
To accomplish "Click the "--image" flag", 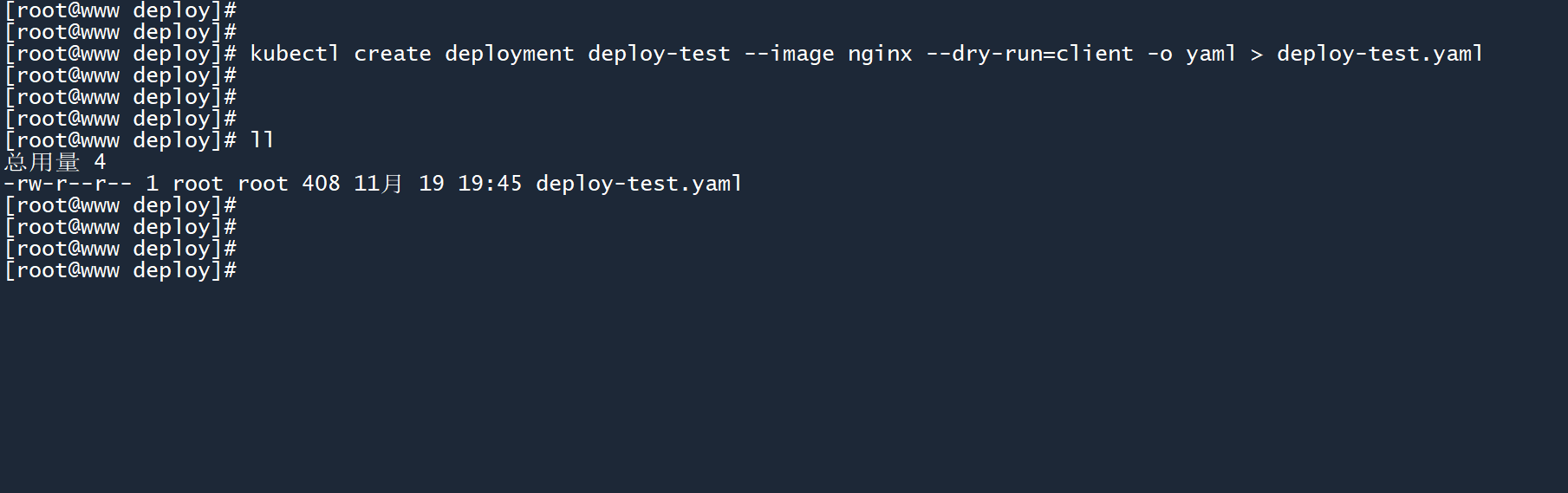I will click(789, 54).
